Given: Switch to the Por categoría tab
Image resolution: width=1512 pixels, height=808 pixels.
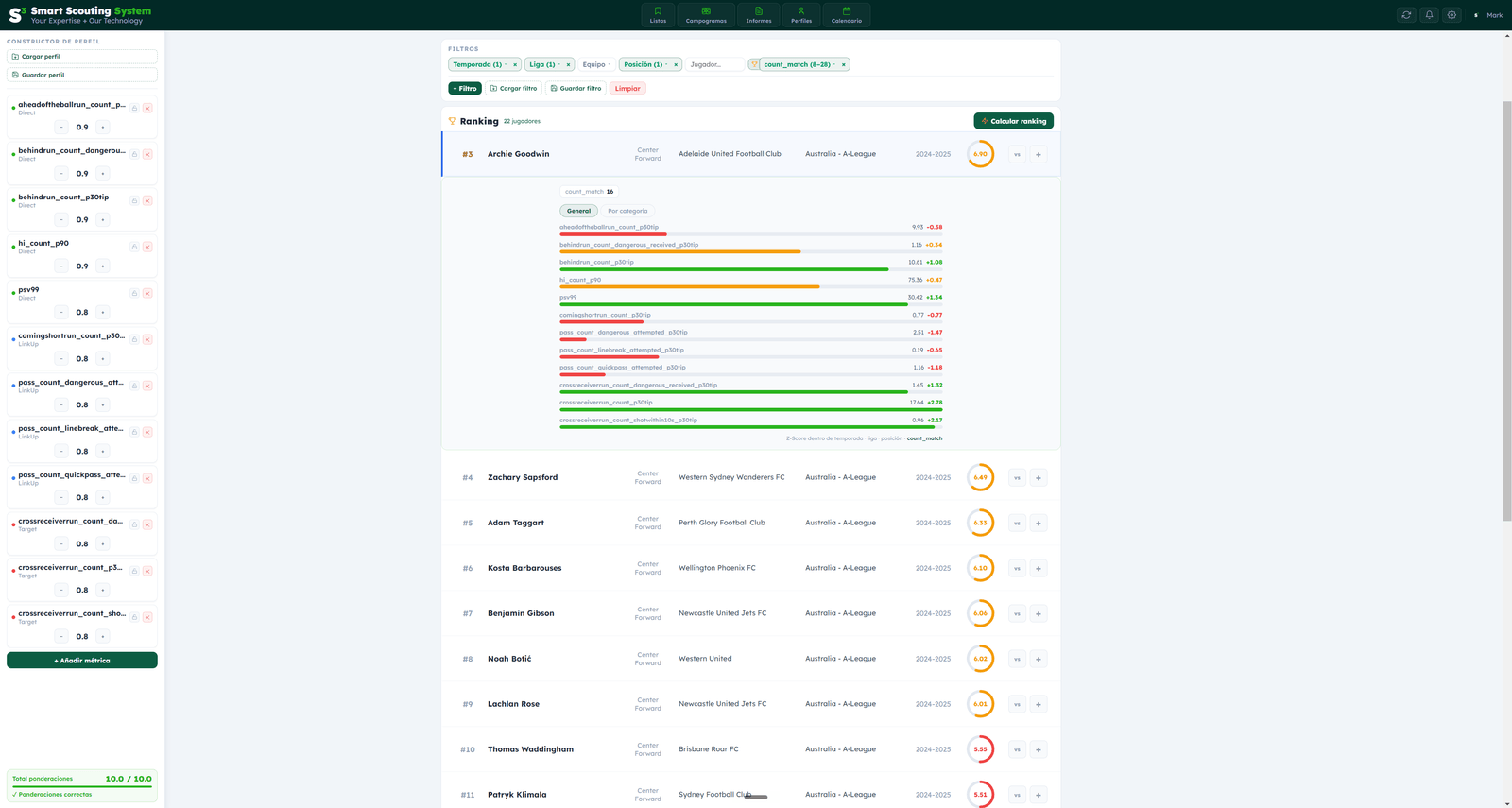Looking at the screenshot, I should [x=627, y=211].
